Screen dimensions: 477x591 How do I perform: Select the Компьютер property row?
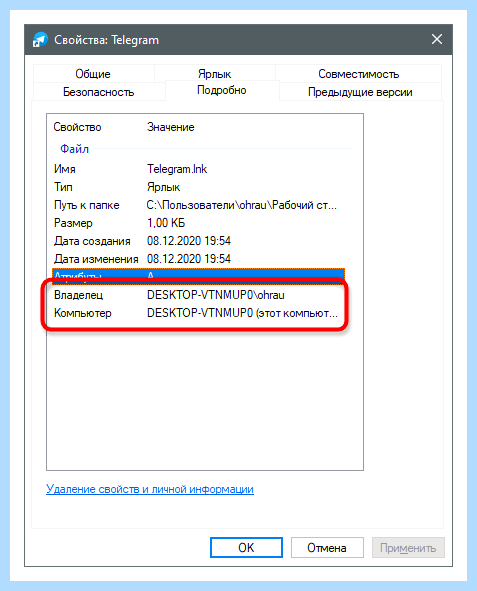(x=198, y=313)
